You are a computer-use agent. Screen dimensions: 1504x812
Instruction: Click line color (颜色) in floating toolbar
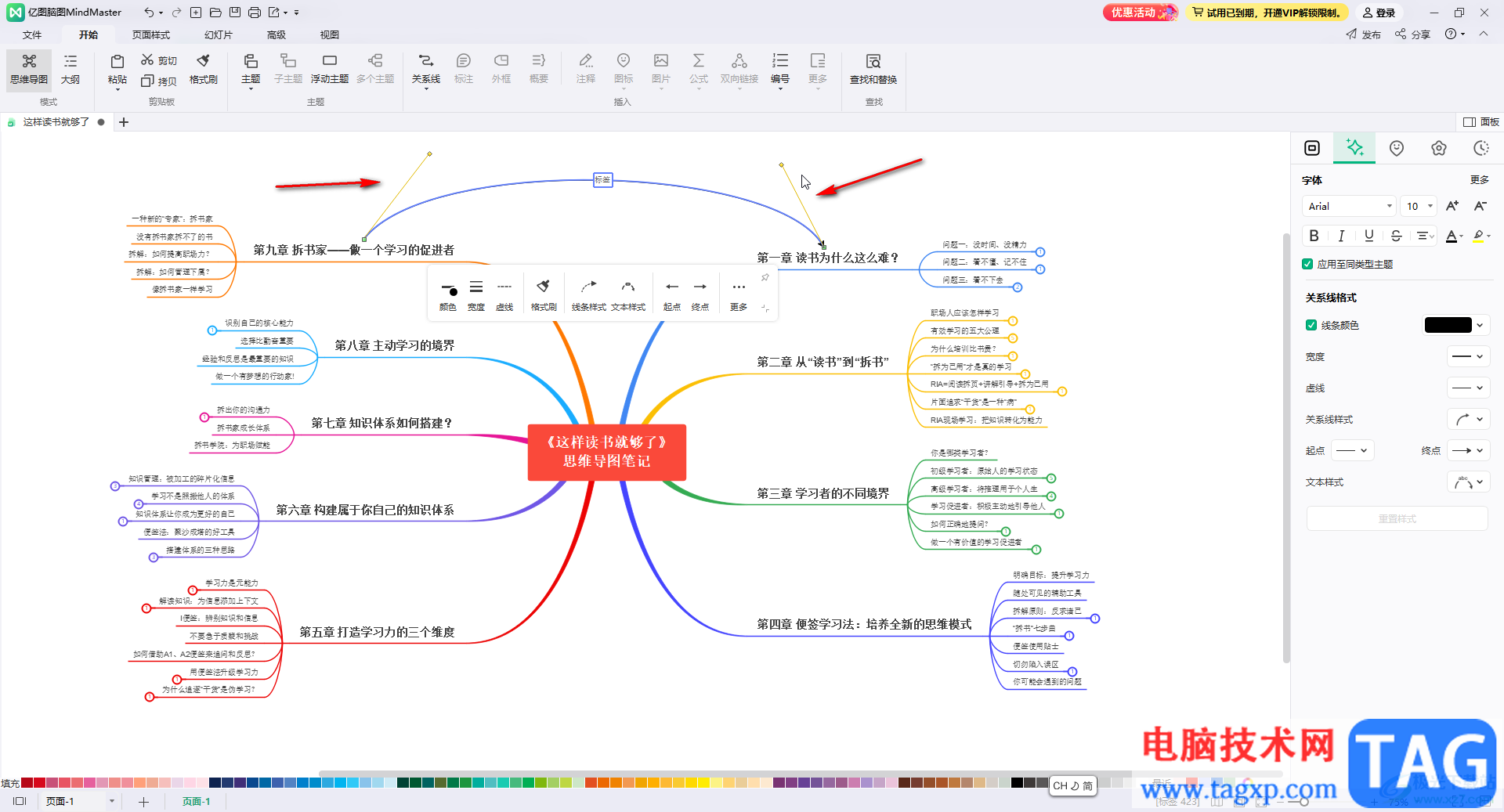point(448,295)
